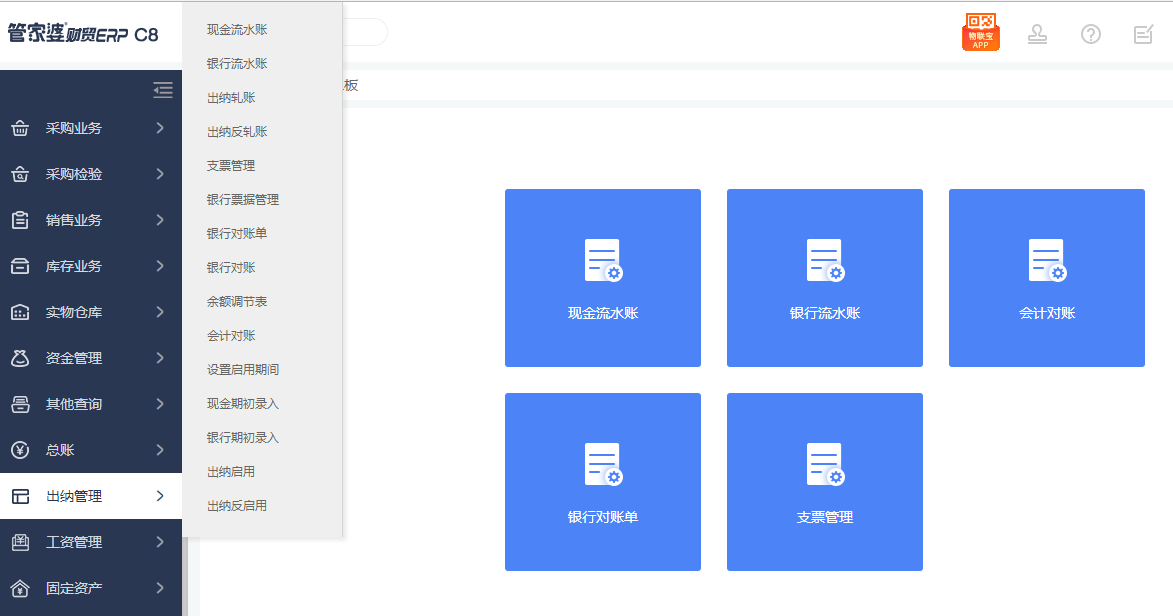Image resolution: width=1173 pixels, height=616 pixels.
Task: Open 支票管理 from the submenu
Action: point(231,165)
